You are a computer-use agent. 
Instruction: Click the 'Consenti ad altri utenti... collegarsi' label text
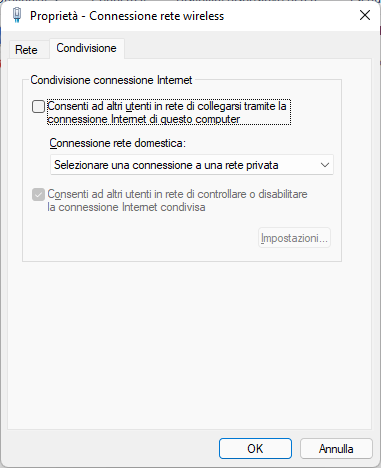[169, 112]
